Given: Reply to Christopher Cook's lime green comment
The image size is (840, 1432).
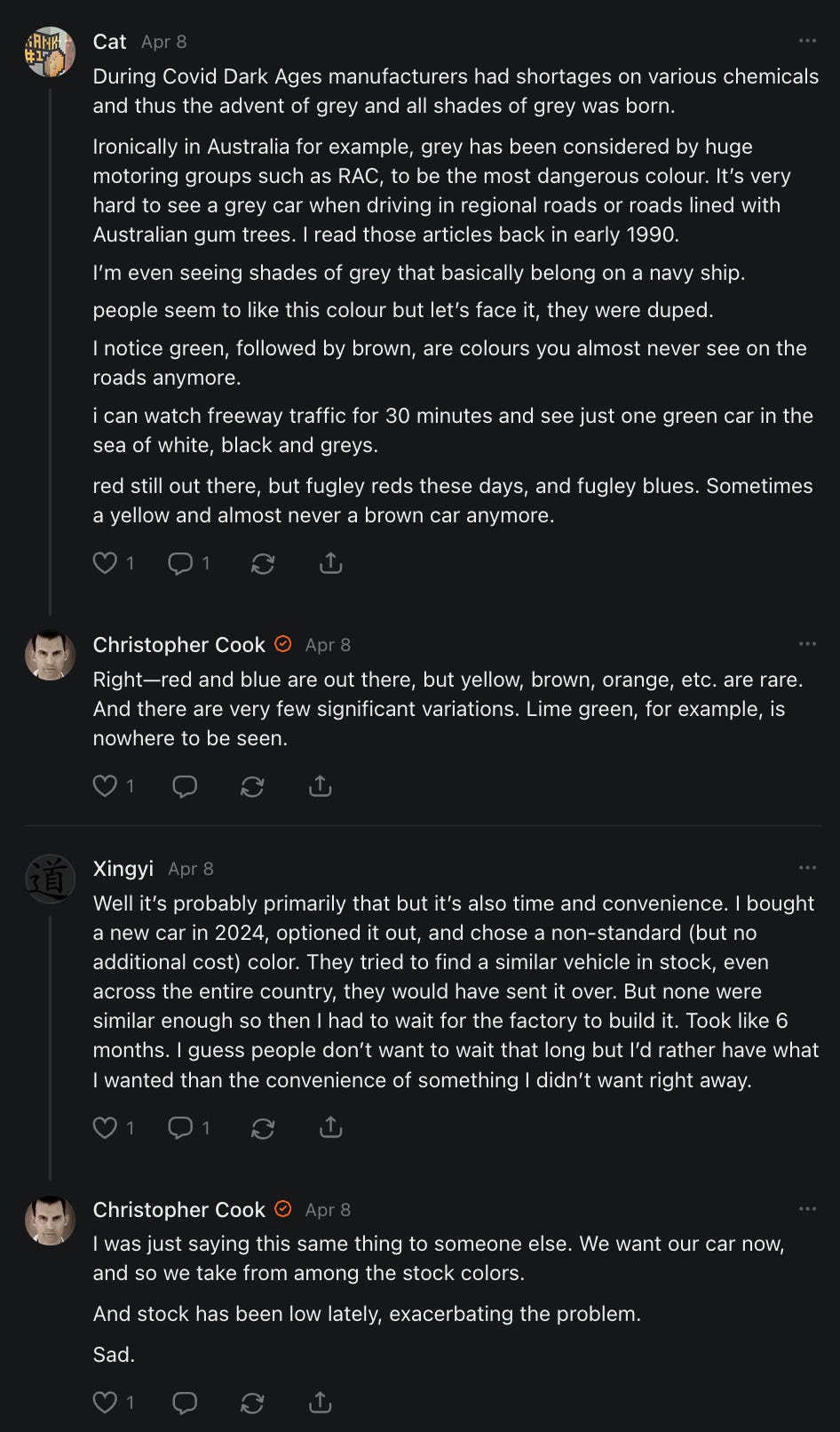Looking at the screenshot, I should [185, 786].
